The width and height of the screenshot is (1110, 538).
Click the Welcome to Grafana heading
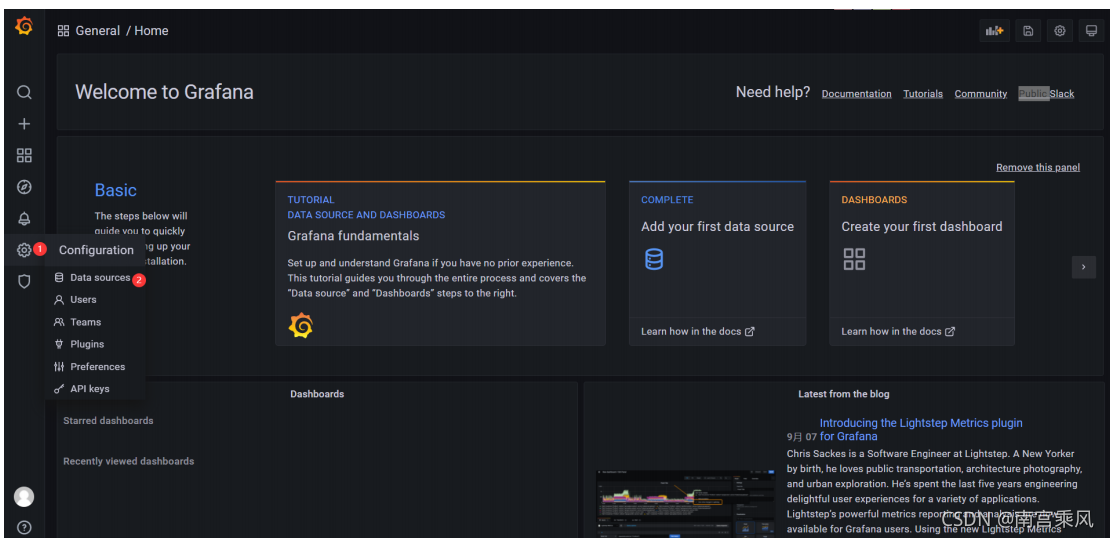164,92
